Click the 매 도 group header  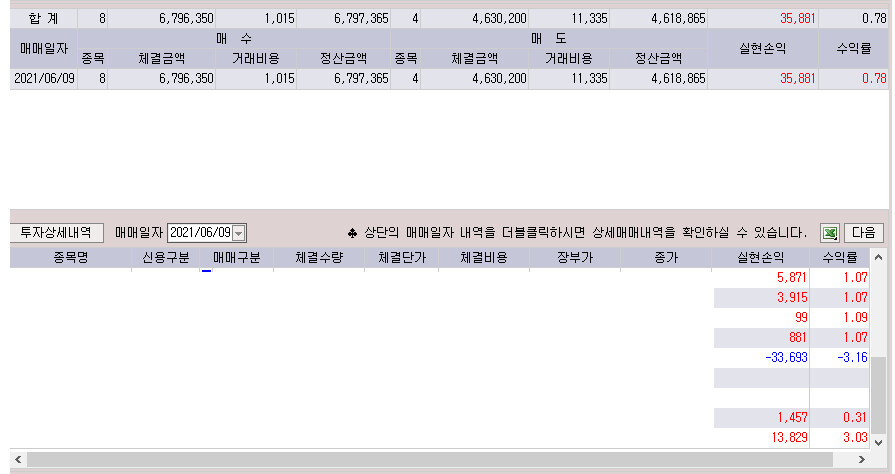coord(549,39)
